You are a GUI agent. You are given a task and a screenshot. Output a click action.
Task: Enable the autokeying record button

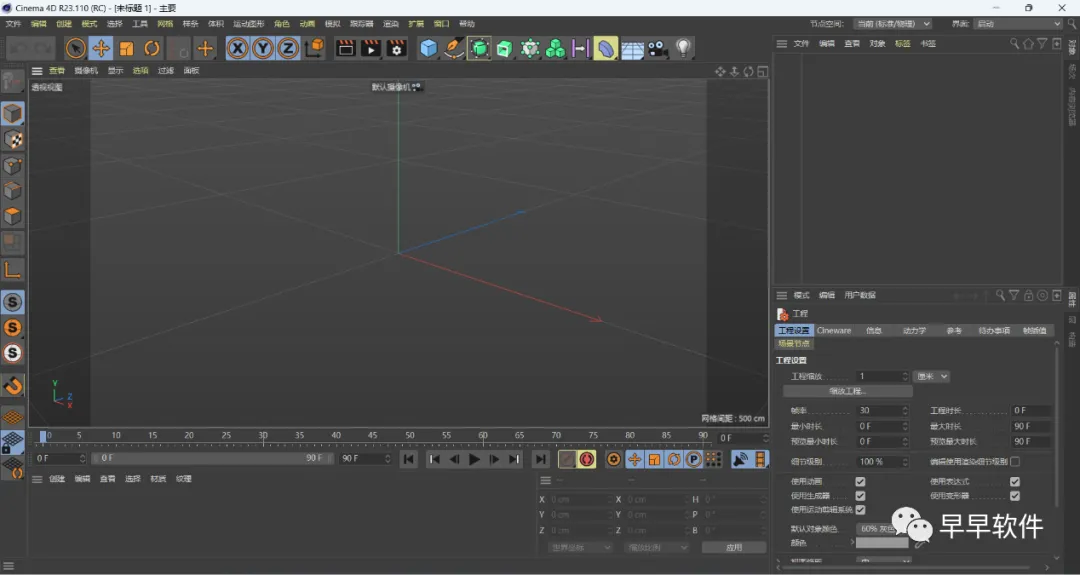(x=587, y=459)
